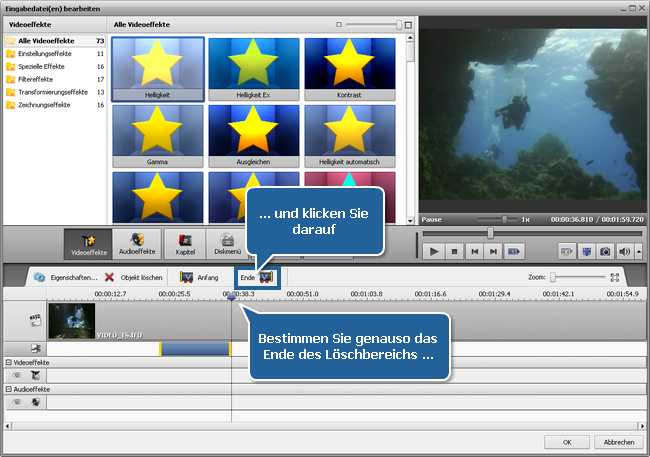Collapse the Videoeffekte track section
This screenshot has height=457, width=650.
8,361
